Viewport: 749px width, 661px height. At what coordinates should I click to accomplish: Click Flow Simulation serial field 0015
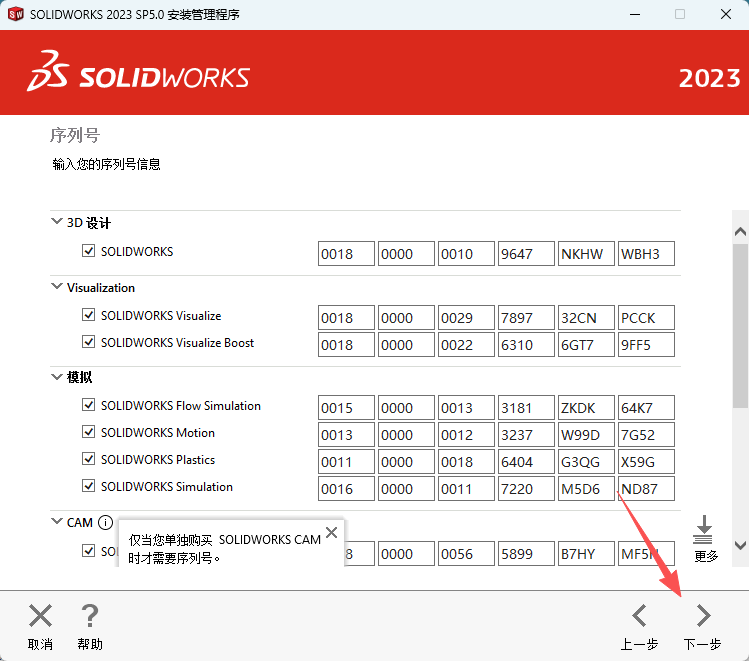[x=346, y=408]
